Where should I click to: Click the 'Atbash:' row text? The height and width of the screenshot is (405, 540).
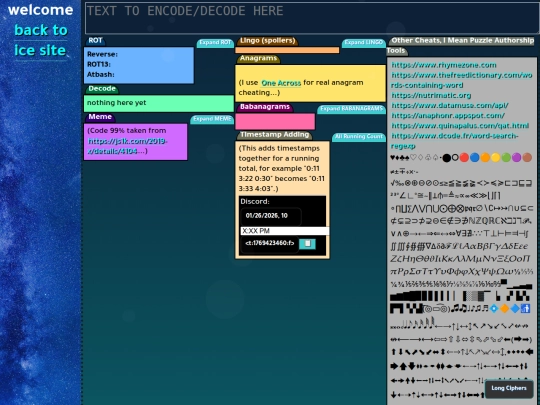click(101, 75)
